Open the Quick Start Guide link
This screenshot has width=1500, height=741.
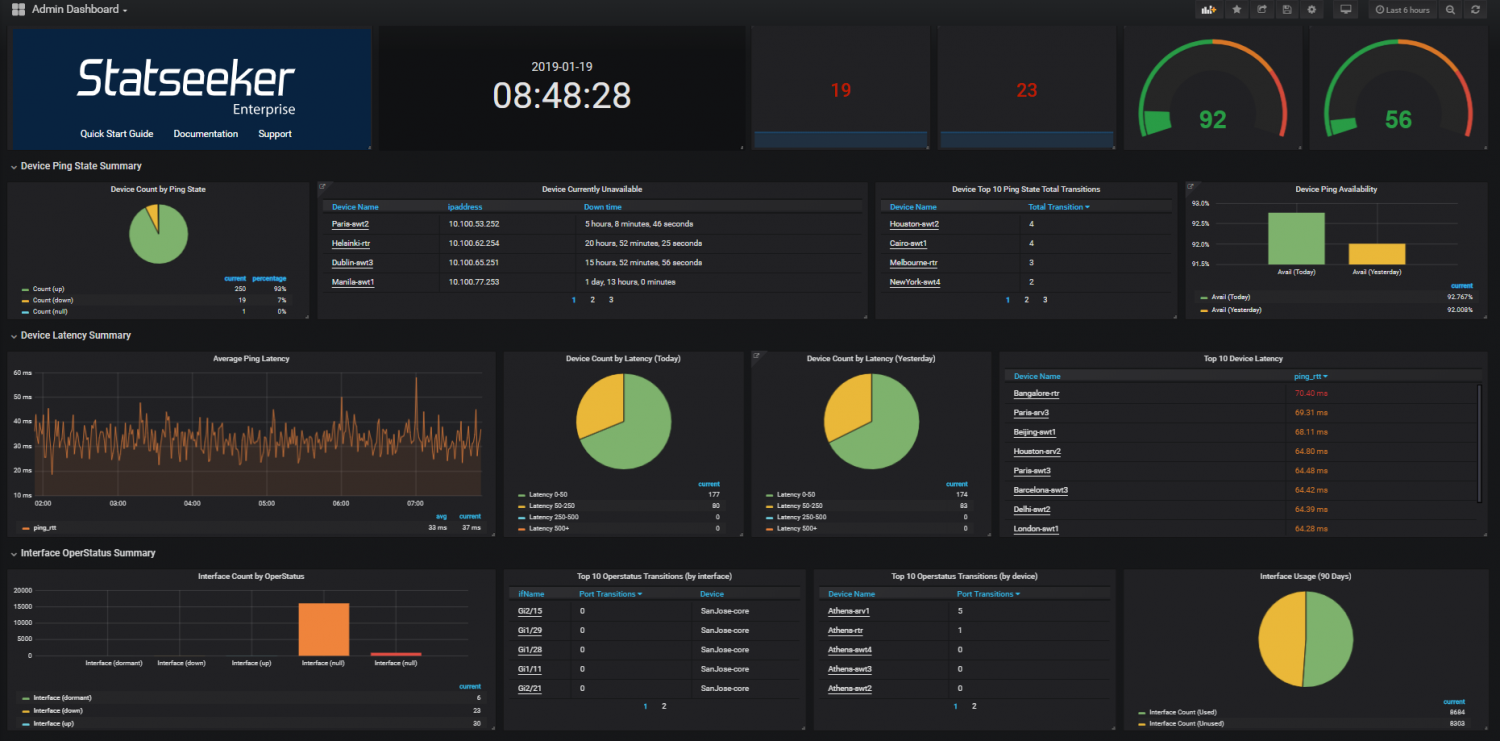click(x=117, y=134)
